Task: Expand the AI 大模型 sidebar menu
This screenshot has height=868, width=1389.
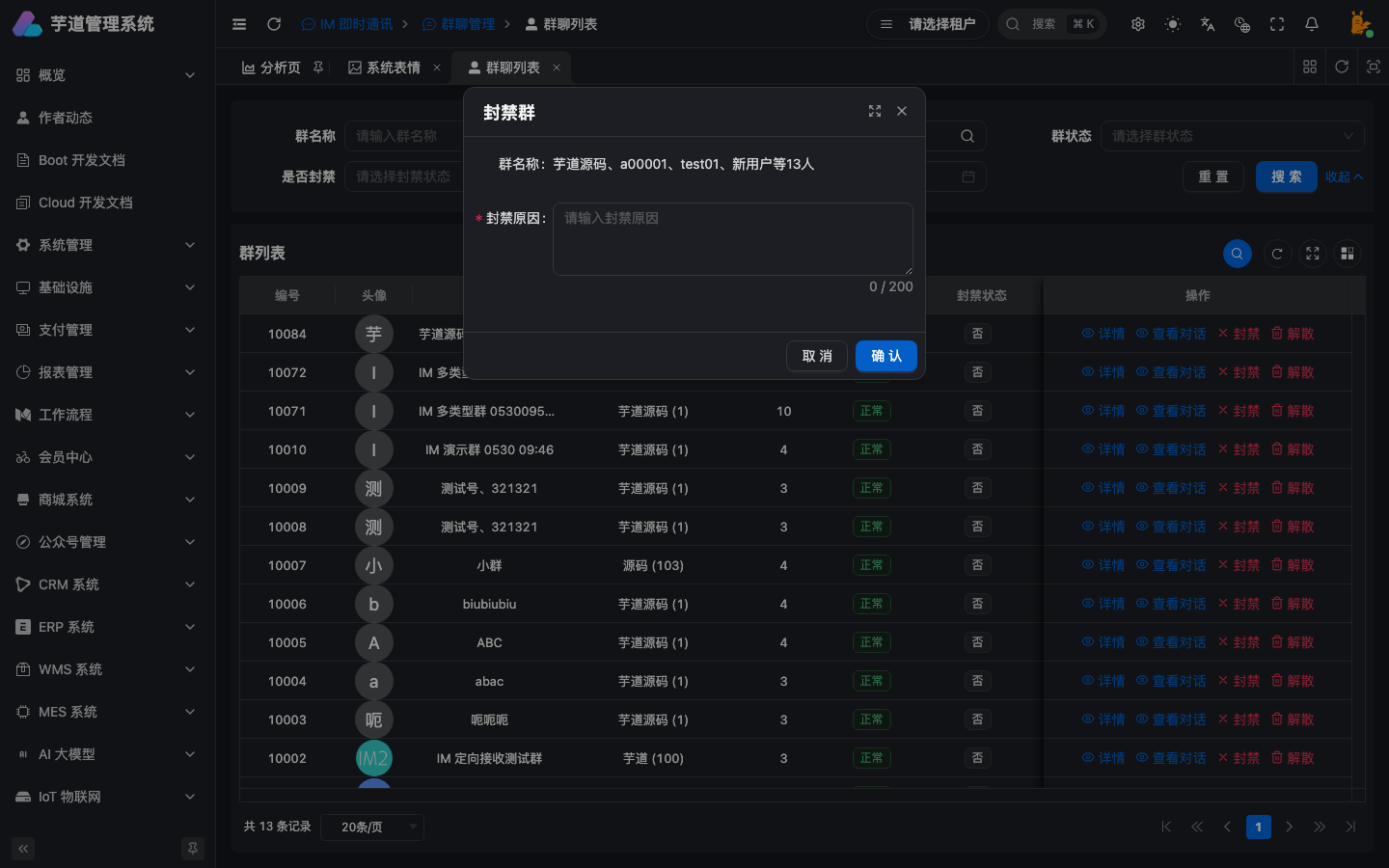Action: [x=107, y=754]
